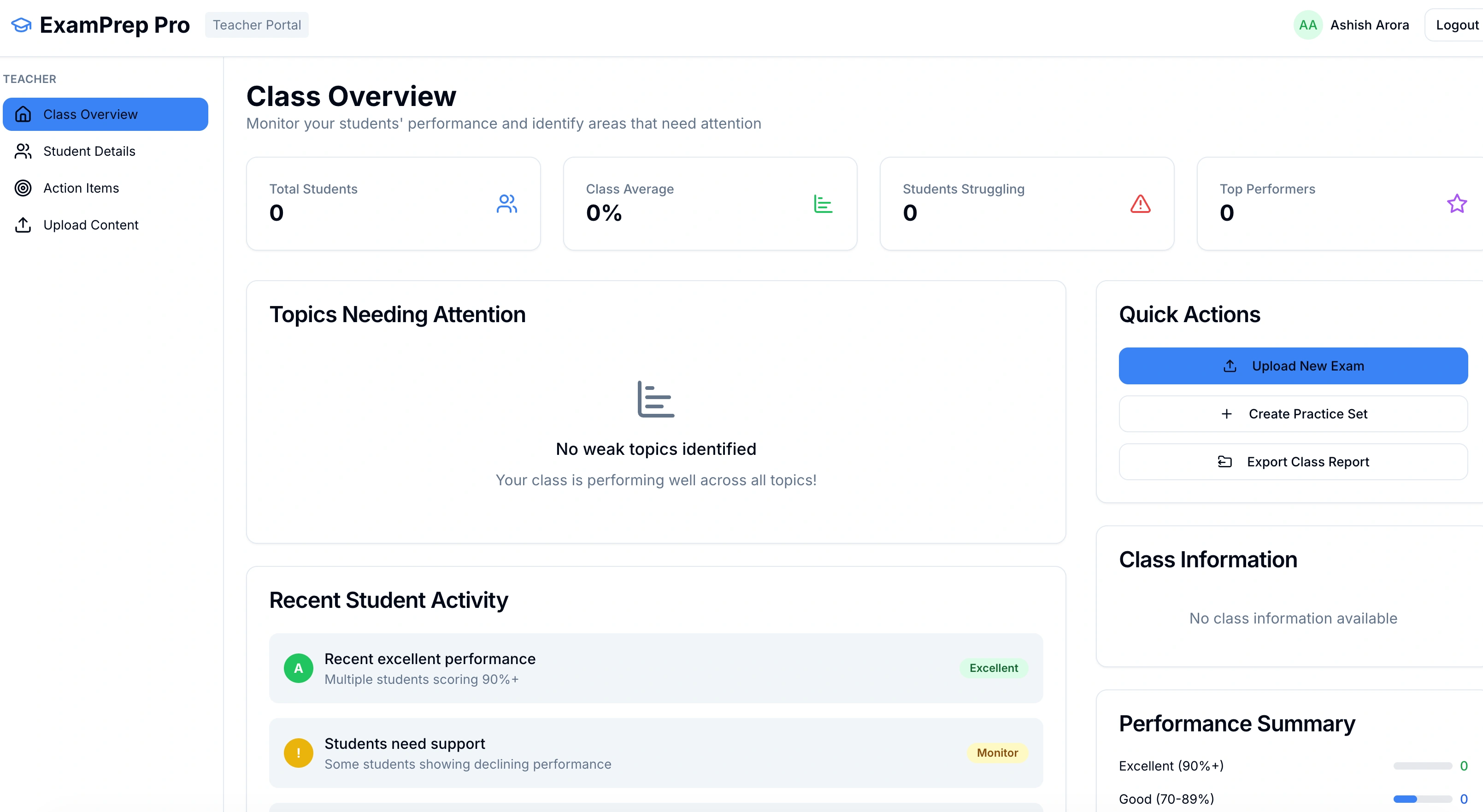Click Export Class Report
1483x812 pixels.
coord(1293,461)
